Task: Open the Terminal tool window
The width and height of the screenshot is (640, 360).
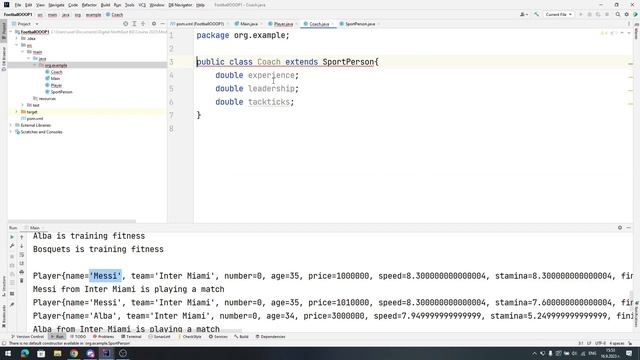Action: point(131,337)
